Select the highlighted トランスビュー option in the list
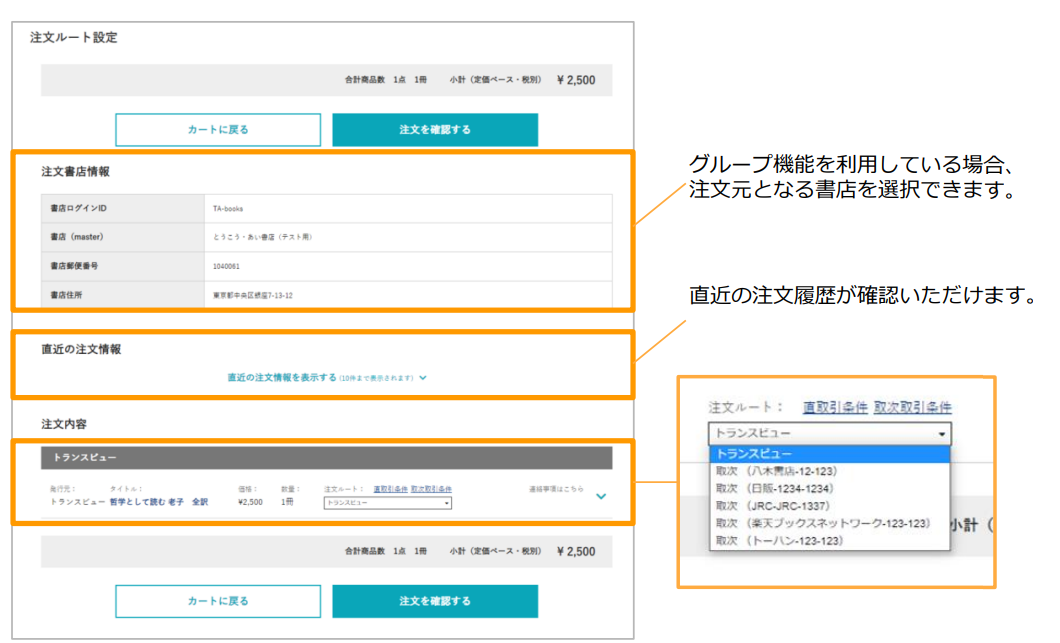The width and height of the screenshot is (1060, 643). (x=829, y=454)
